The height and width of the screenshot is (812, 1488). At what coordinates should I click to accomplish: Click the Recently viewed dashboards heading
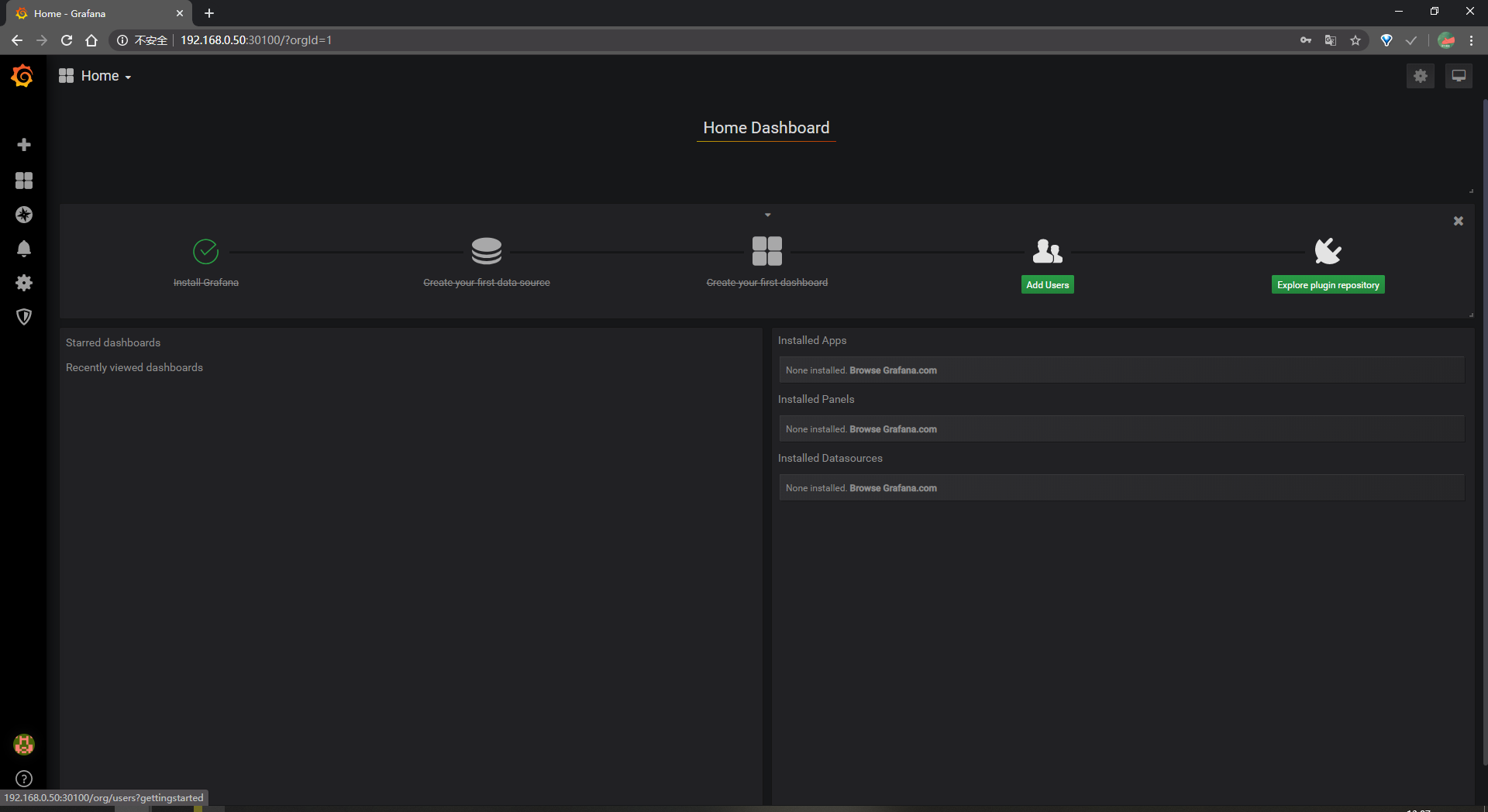[134, 367]
